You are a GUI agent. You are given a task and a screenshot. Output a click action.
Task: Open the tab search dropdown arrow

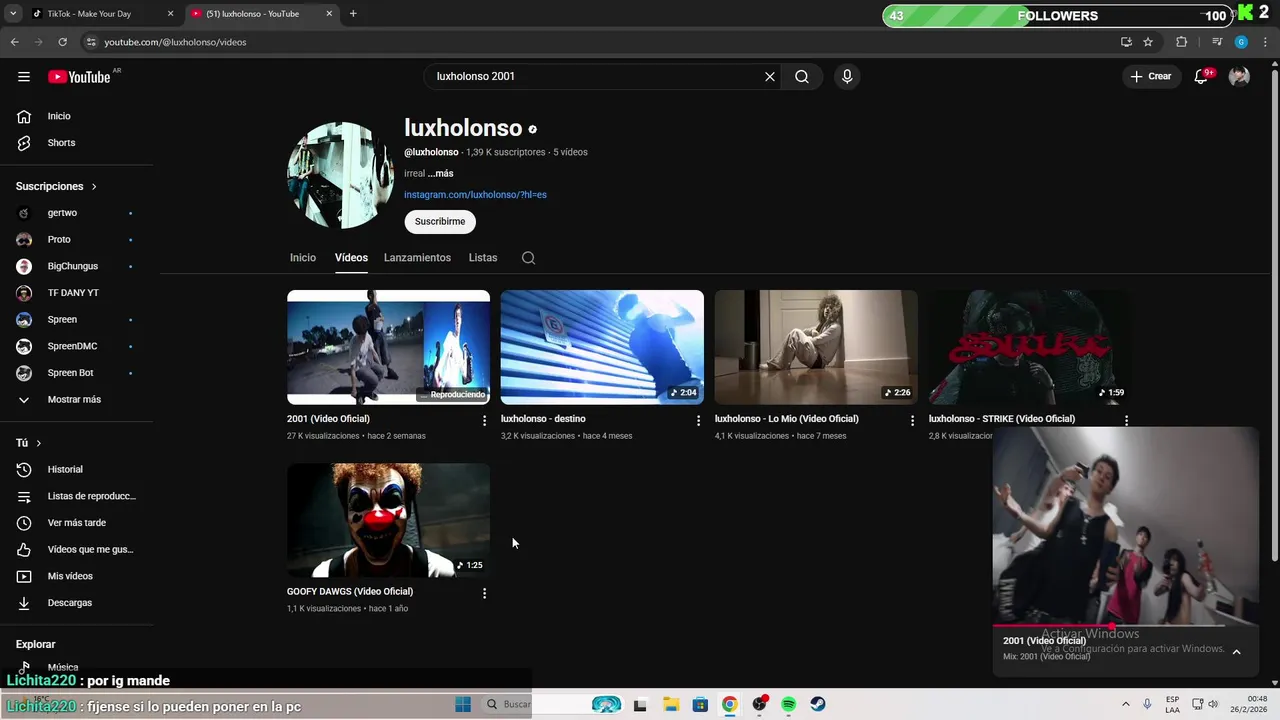(13, 14)
